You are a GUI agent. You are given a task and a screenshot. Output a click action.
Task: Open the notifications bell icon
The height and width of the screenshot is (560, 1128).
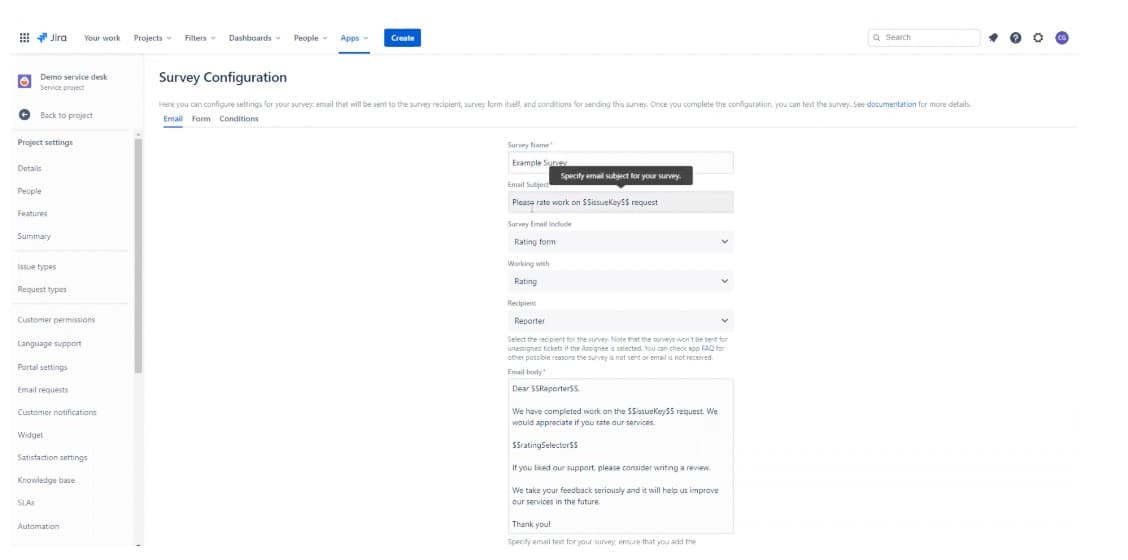(993, 38)
